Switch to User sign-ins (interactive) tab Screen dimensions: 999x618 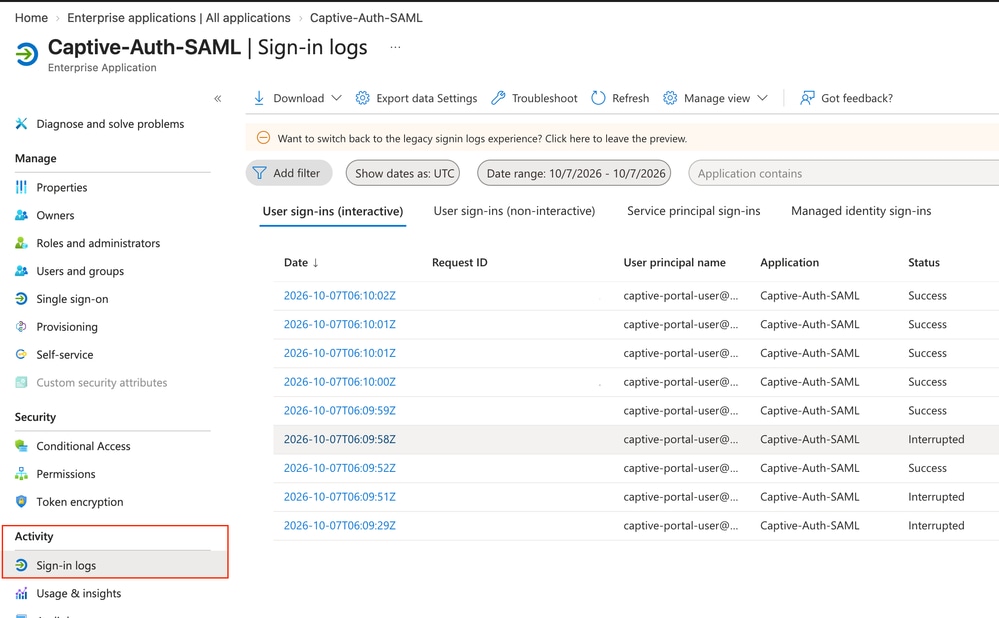point(333,211)
